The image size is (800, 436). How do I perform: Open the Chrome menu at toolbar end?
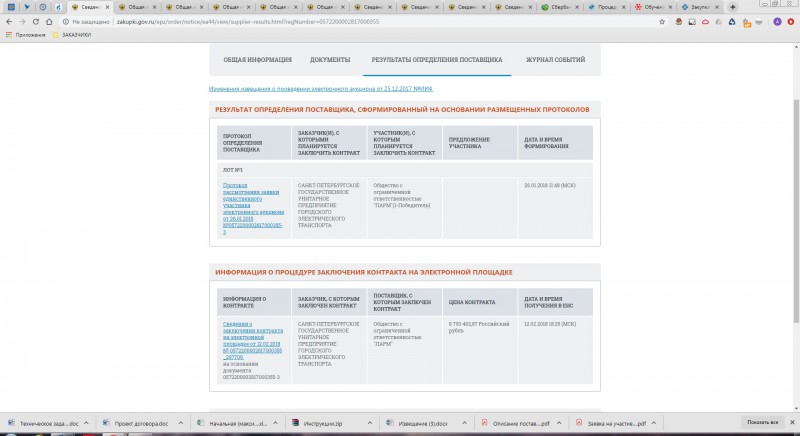tap(791, 22)
